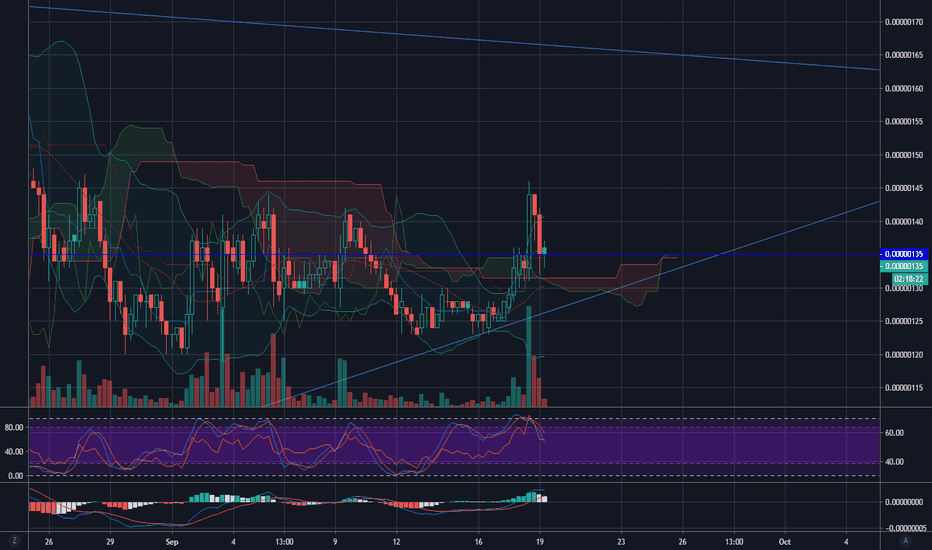932x550 pixels.
Task: Toggle the A auto-scale button
Action: tap(906, 540)
